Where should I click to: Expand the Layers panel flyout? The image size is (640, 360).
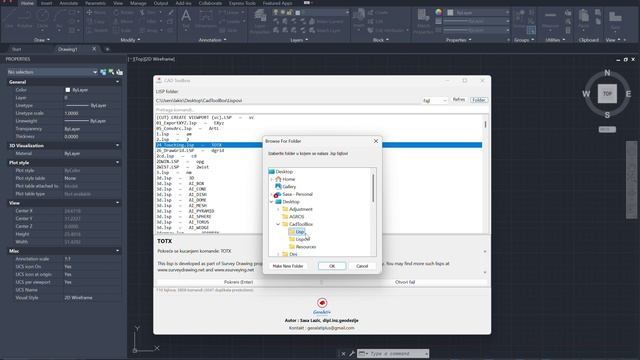click(299, 40)
